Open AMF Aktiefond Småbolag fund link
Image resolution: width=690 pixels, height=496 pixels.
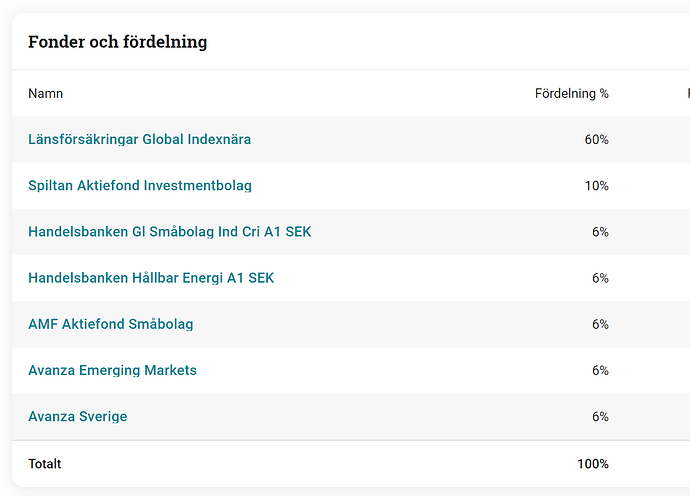(x=110, y=324)
